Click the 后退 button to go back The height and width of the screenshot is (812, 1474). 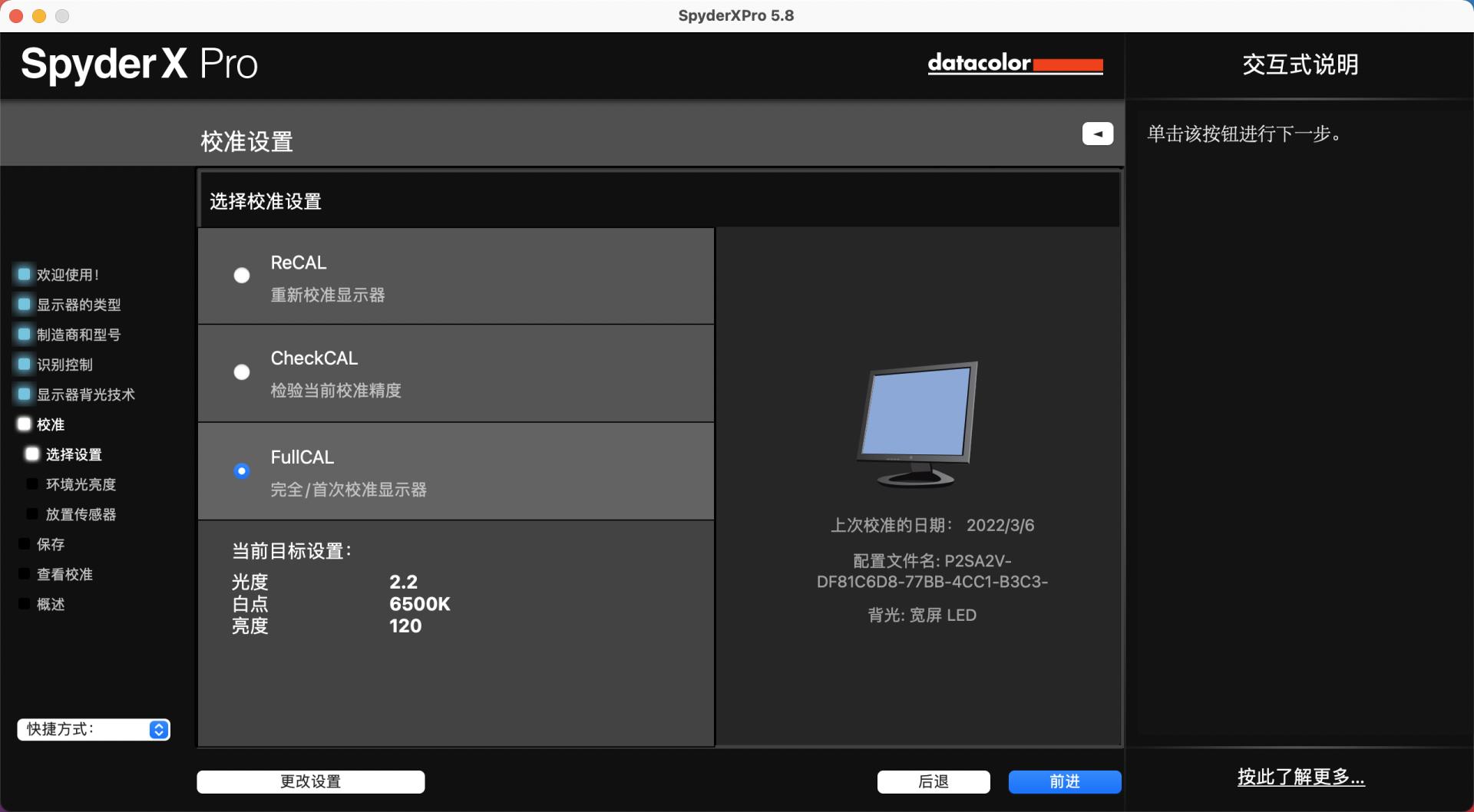point(933,781)
